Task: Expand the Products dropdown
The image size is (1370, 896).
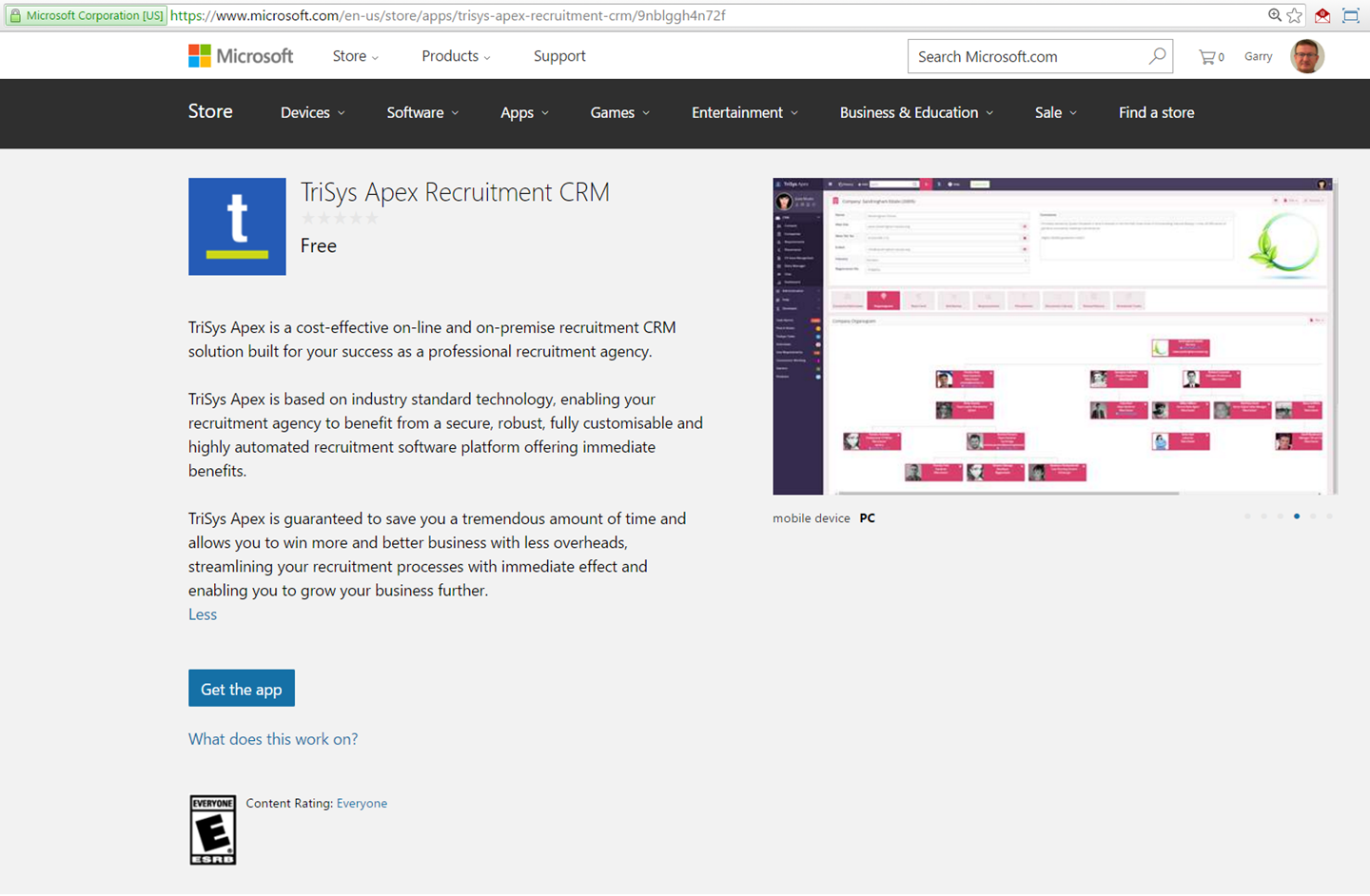Action: [457, 56]
